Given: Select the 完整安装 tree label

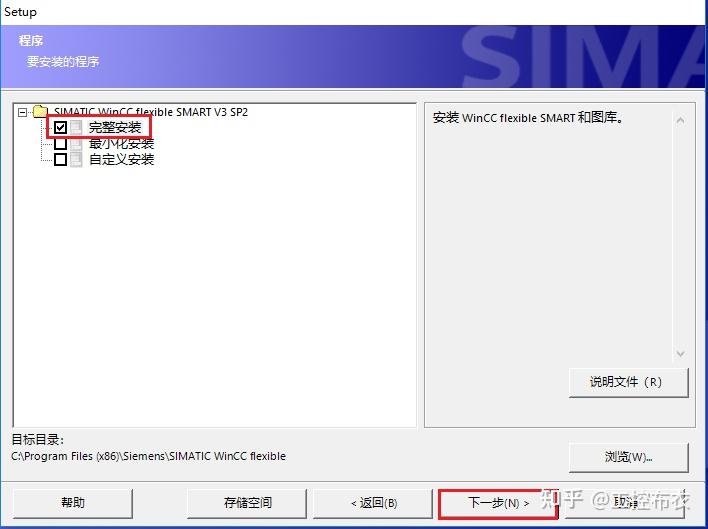Looking at the screenshot, I should coord(115,128).
